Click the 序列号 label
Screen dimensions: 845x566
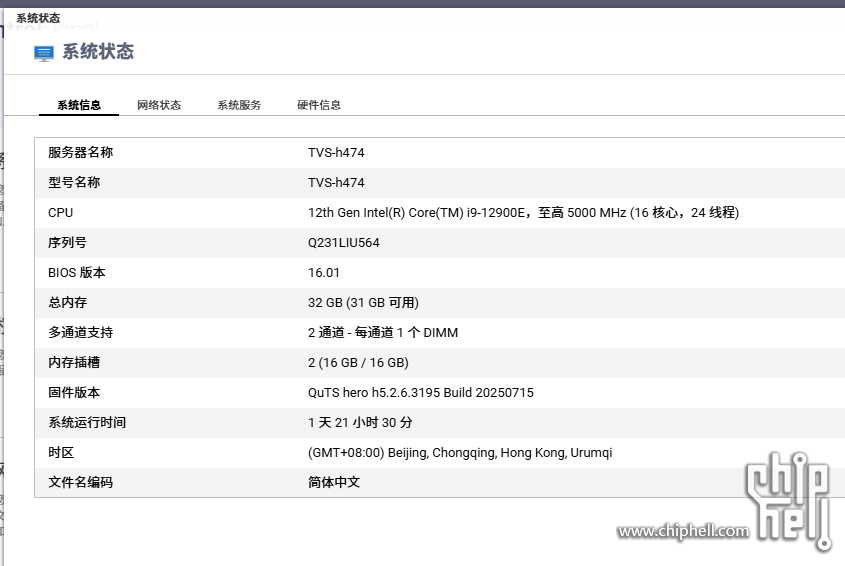click(x=67, y=243)
